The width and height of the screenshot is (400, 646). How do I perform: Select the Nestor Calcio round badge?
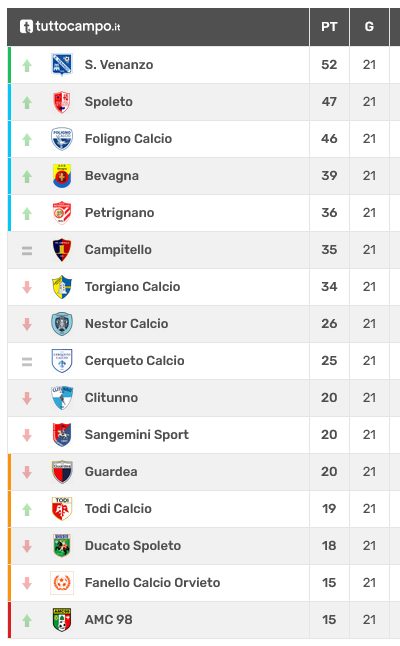click(62, 324)
